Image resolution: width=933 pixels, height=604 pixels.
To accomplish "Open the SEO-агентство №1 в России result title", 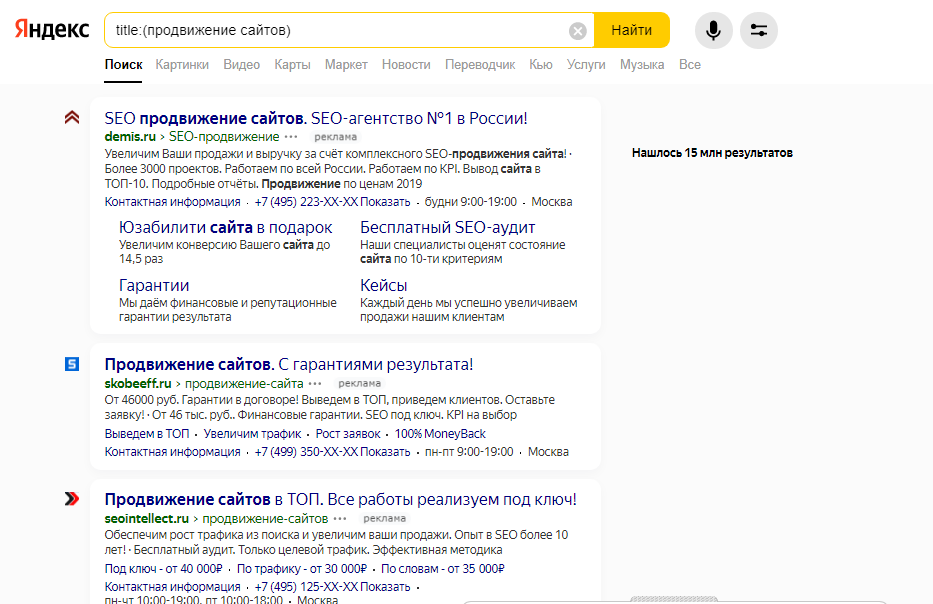I will [316, 118].
